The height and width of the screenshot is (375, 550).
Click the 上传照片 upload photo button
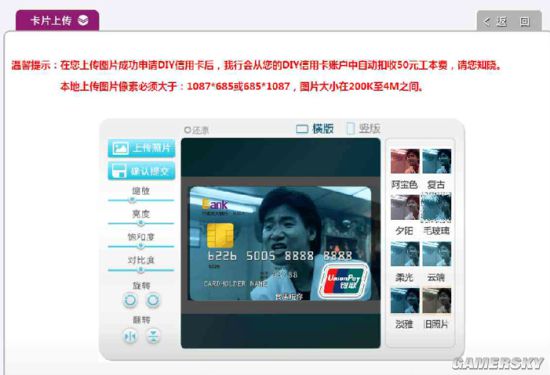pyautogui.click(x=141, y=148)
